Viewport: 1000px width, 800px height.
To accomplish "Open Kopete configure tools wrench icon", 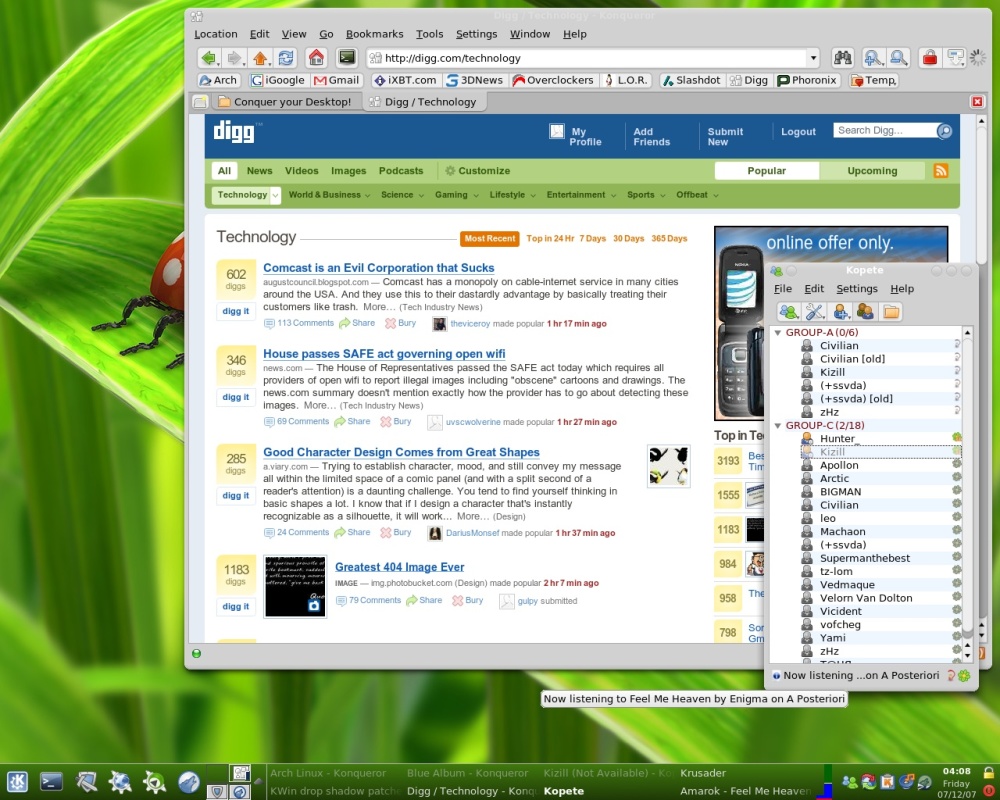I will [814, 312].
